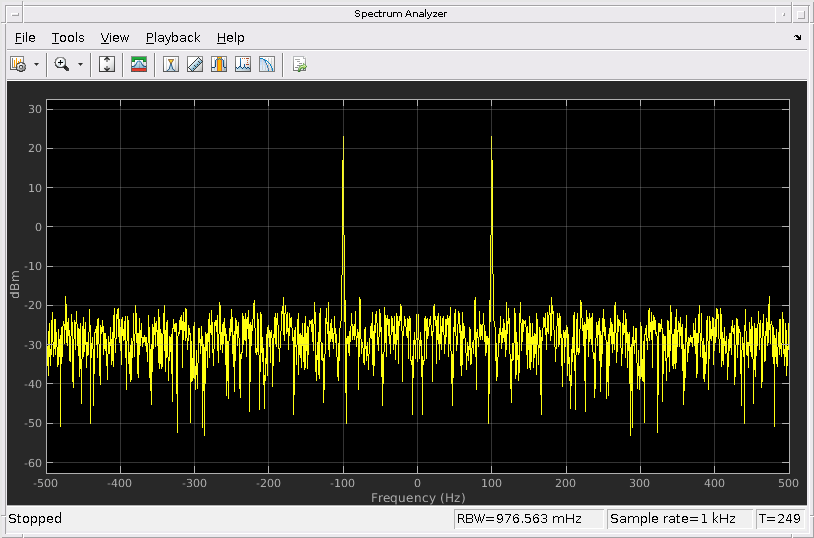
Task: Open the File menu
Action: 25,37
